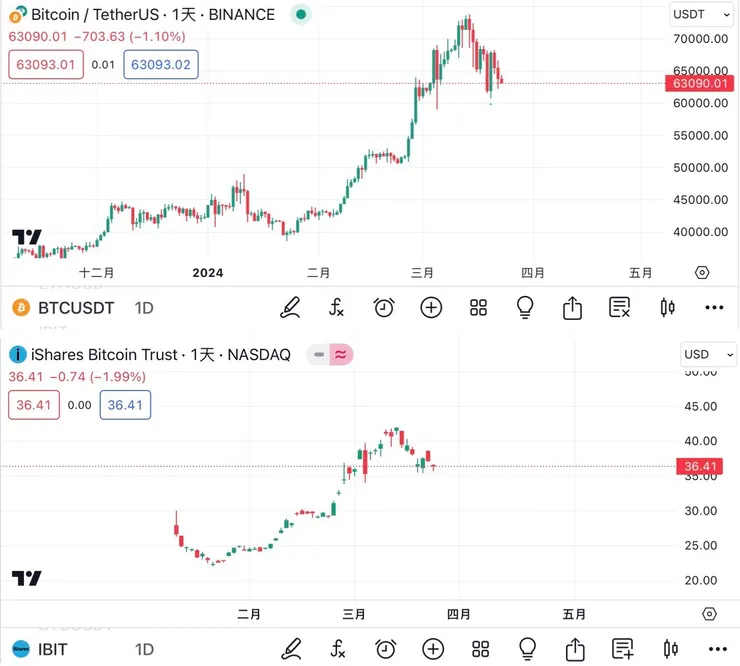Viewport: 740px width, 666px height.
Task: Open ideas lightbulb on IBIT toolbar
Action: pyautogui.click(x=526, y=649)
